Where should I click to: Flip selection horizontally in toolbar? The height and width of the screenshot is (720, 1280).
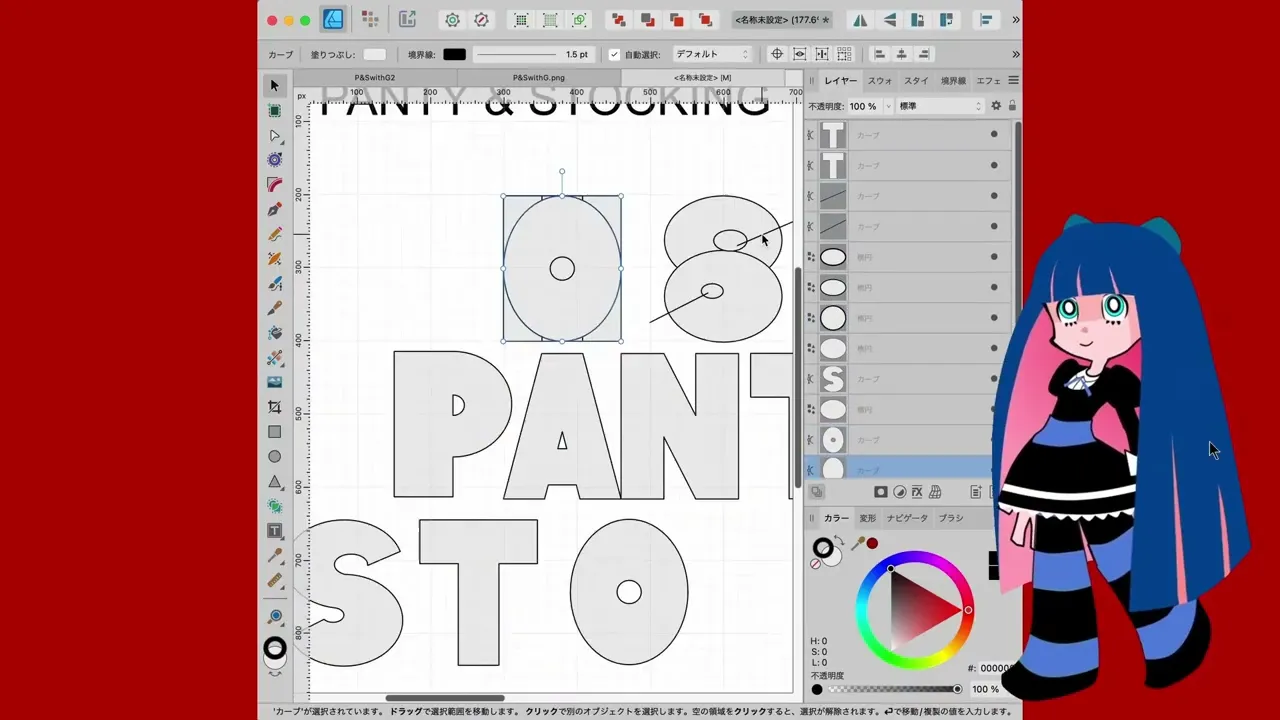coord(859,19)
